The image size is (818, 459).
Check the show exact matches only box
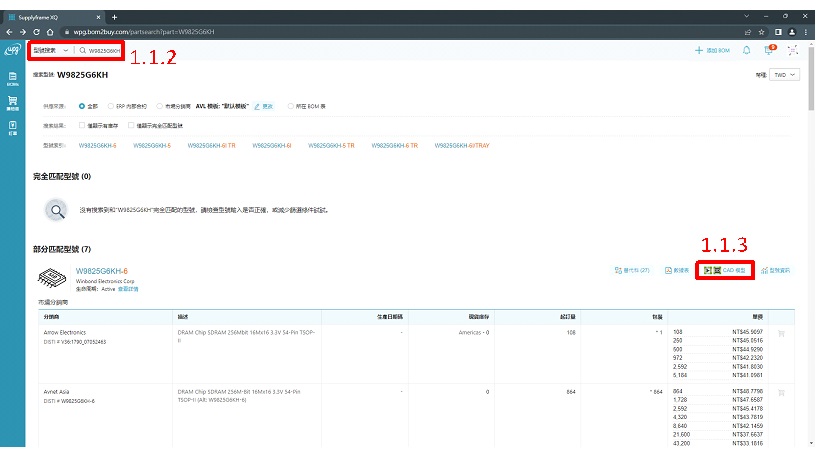click(x=130, y=125)
